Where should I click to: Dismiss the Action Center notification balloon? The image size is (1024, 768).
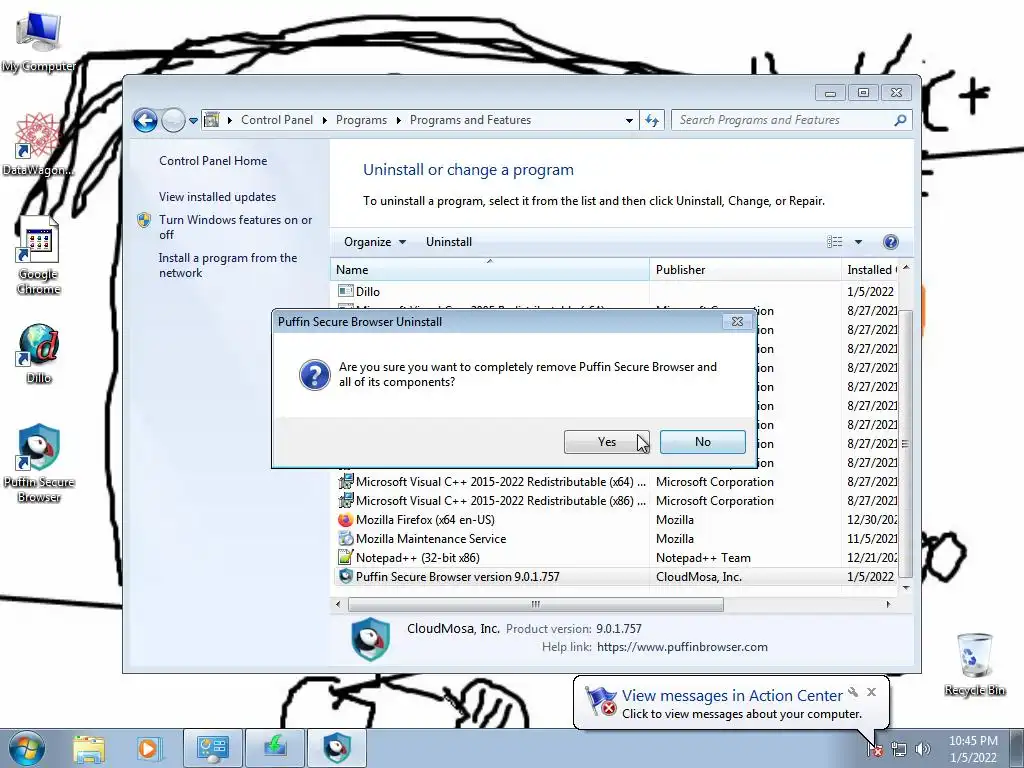point(871,692)
